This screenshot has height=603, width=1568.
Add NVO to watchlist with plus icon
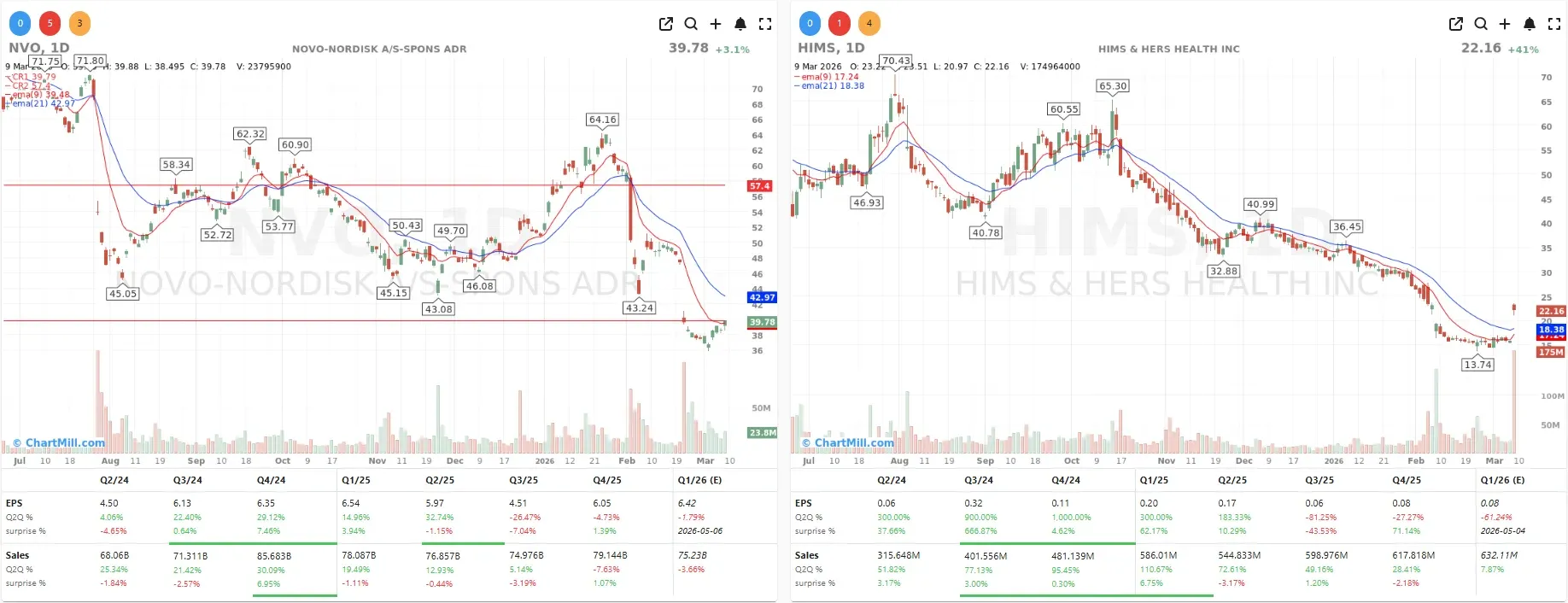tap(716, 24)
